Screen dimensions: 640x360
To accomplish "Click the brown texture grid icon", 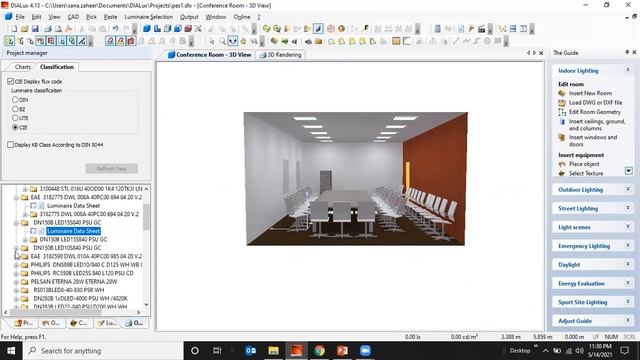I will coord(396,41).
